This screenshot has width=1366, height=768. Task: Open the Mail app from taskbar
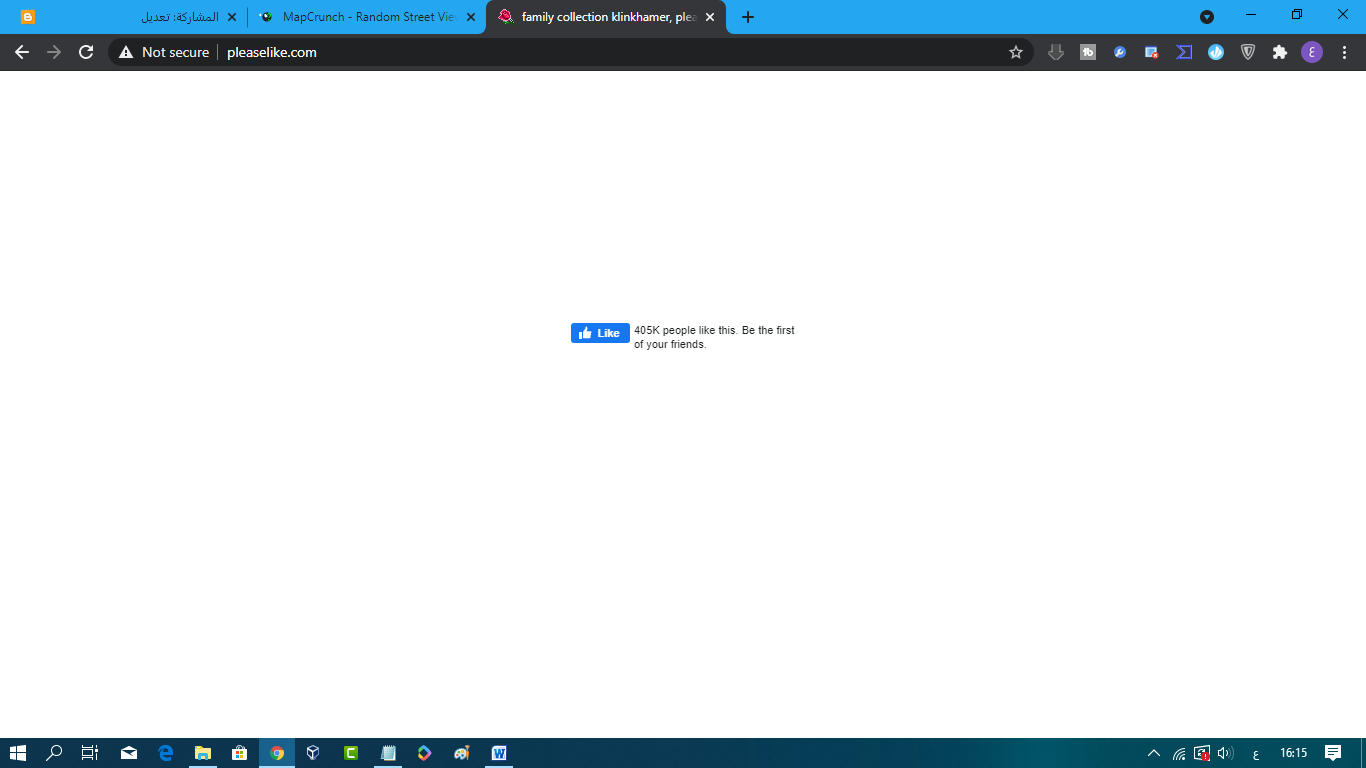pos(129,753)
